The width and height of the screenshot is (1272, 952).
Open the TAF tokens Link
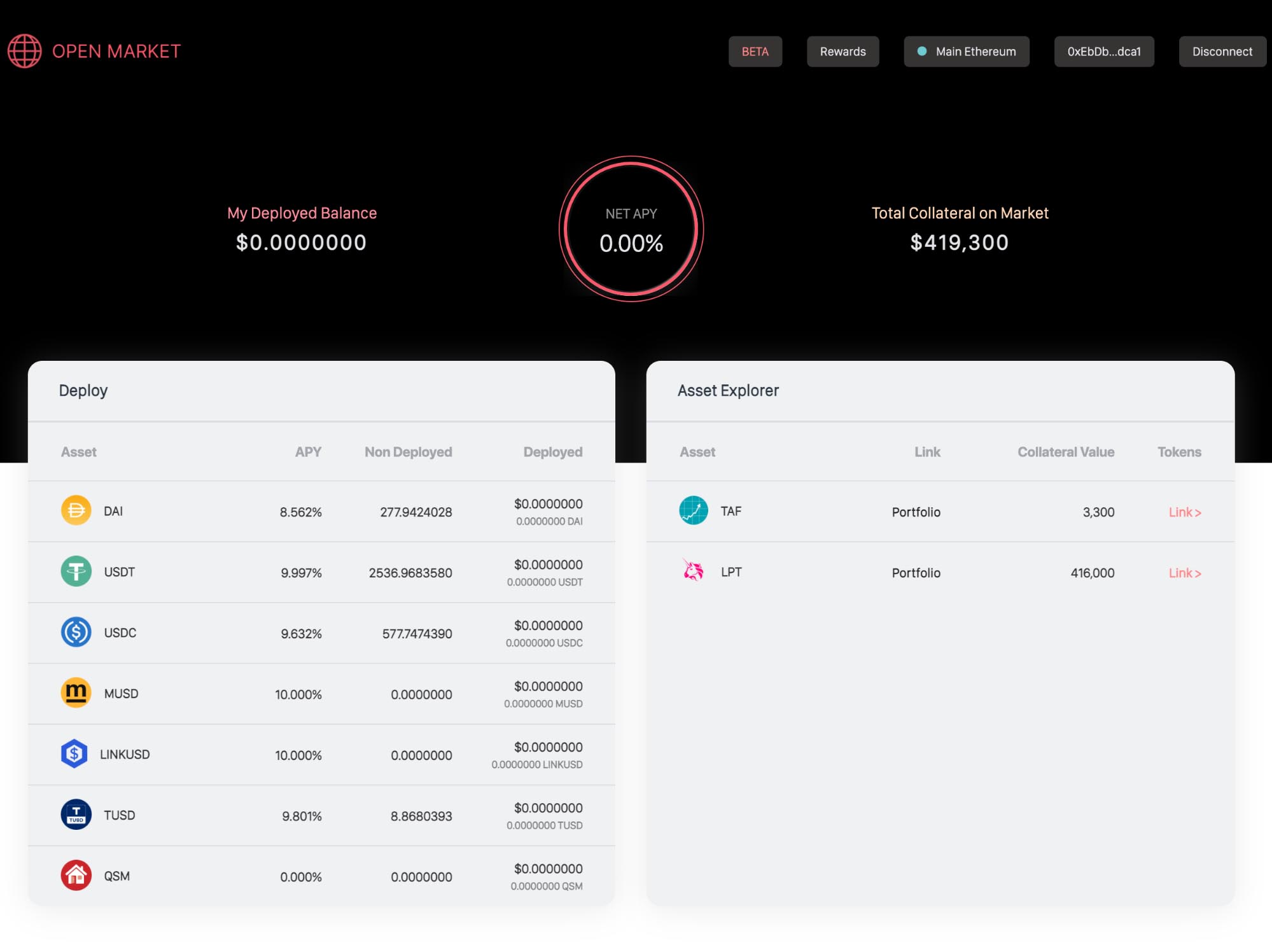coord(1184,512)
